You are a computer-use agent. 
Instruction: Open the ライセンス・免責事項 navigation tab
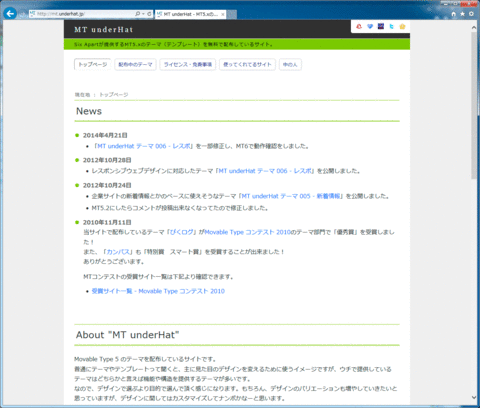point(188,64)
